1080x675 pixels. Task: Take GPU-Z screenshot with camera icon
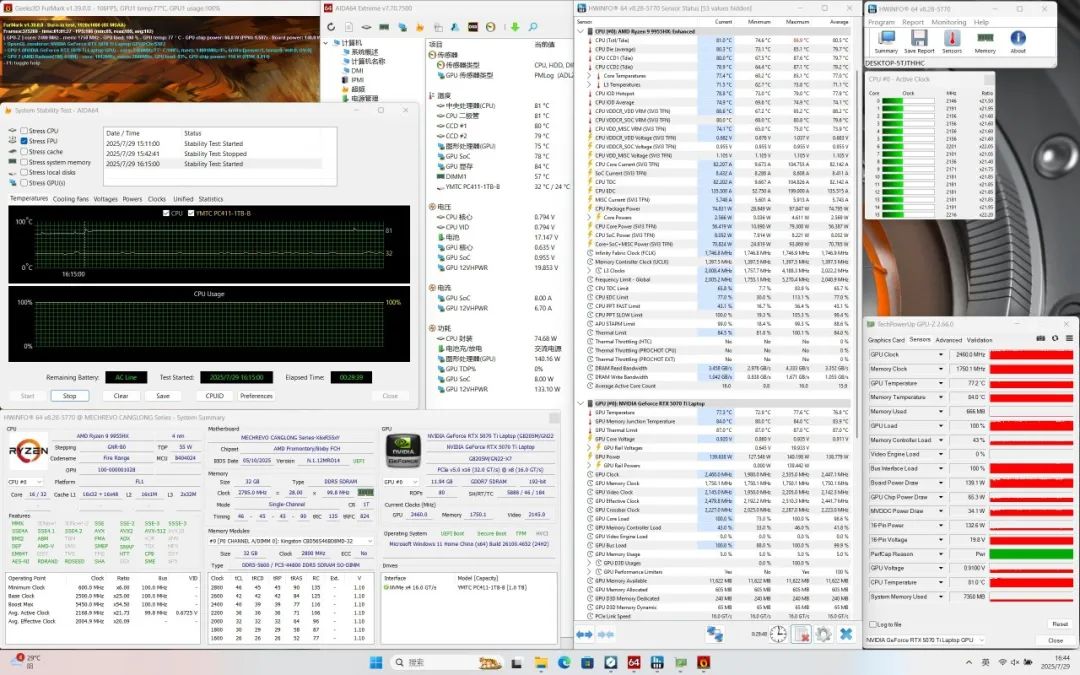coord(1041,338)
